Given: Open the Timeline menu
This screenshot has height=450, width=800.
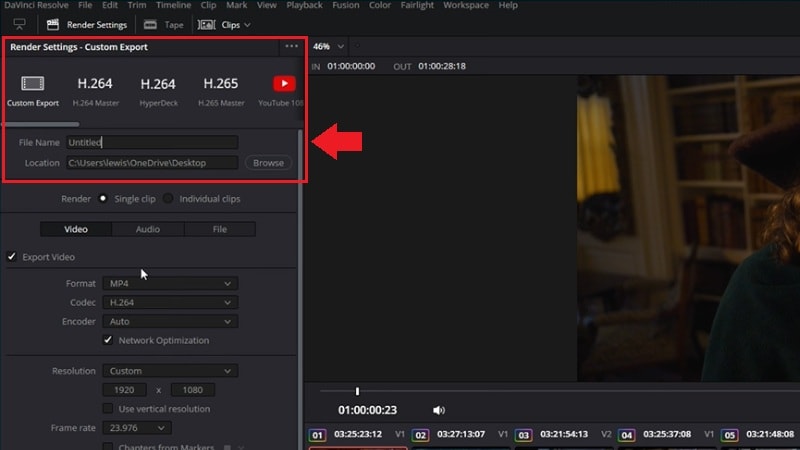Looking at the screenshot, I should pyautogui.click(x=173, y=5).
